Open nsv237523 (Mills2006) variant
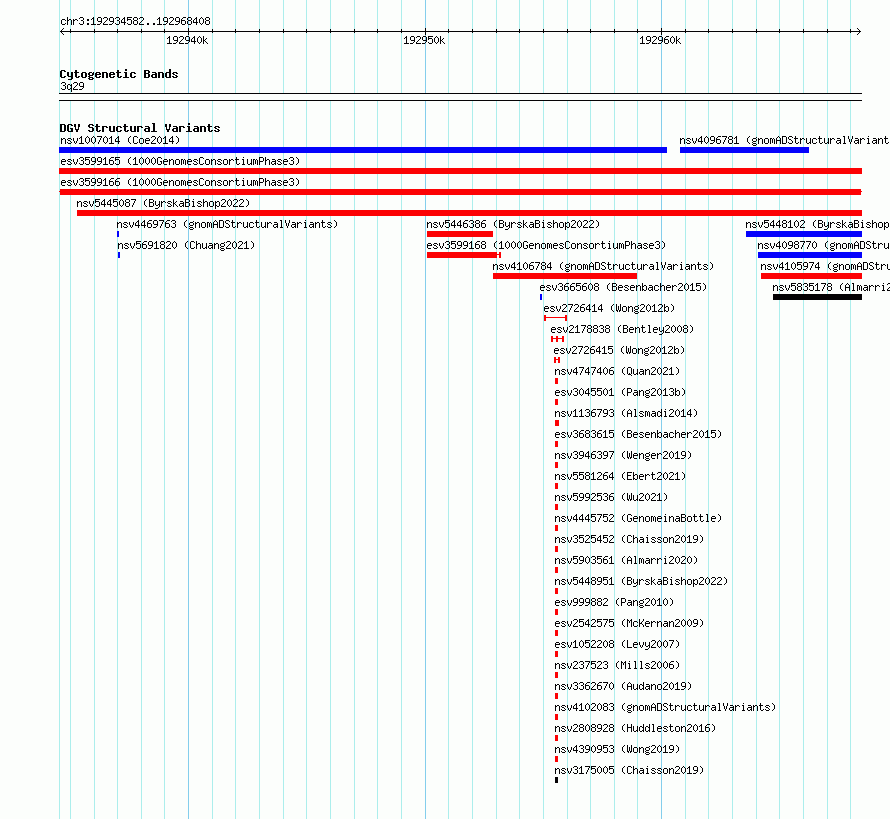 coord(617,665)
